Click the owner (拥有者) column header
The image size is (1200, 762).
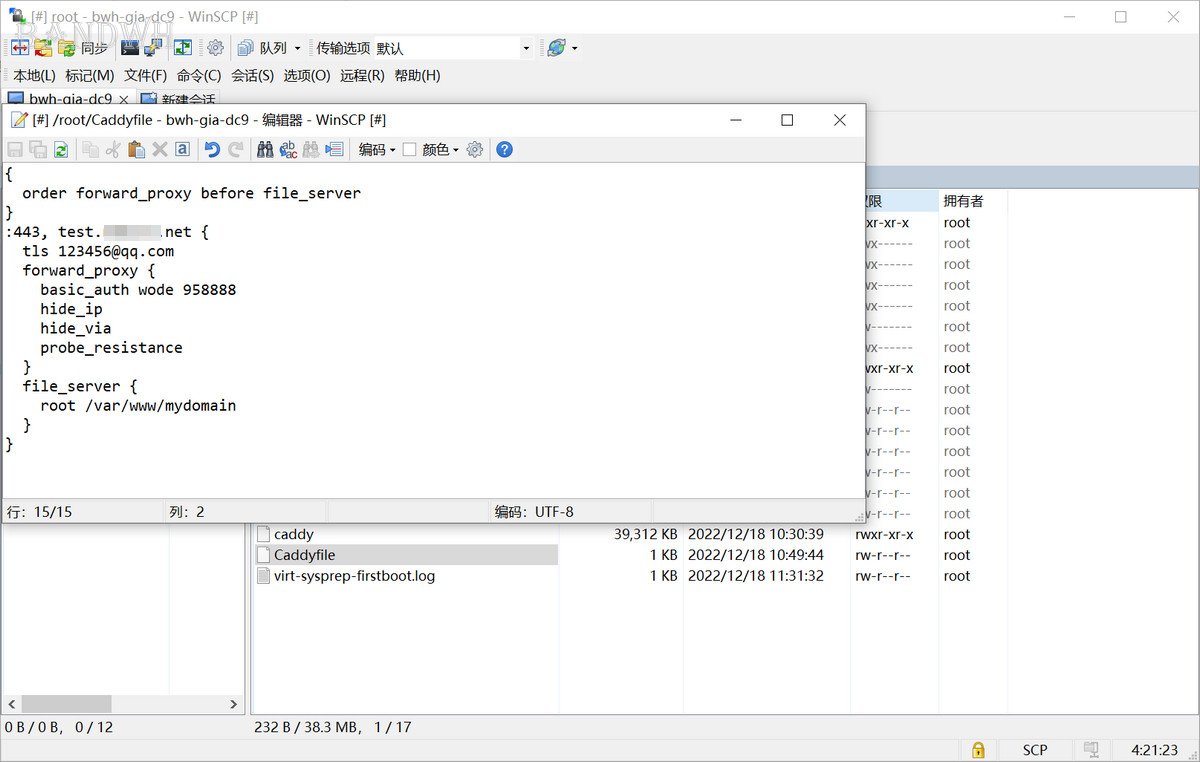click(972, 201)
